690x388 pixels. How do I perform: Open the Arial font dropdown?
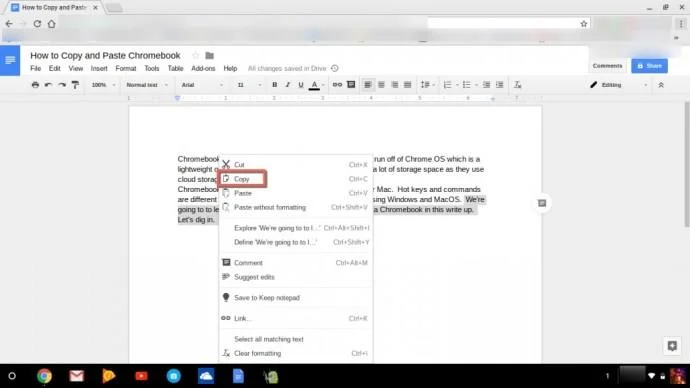202,85
